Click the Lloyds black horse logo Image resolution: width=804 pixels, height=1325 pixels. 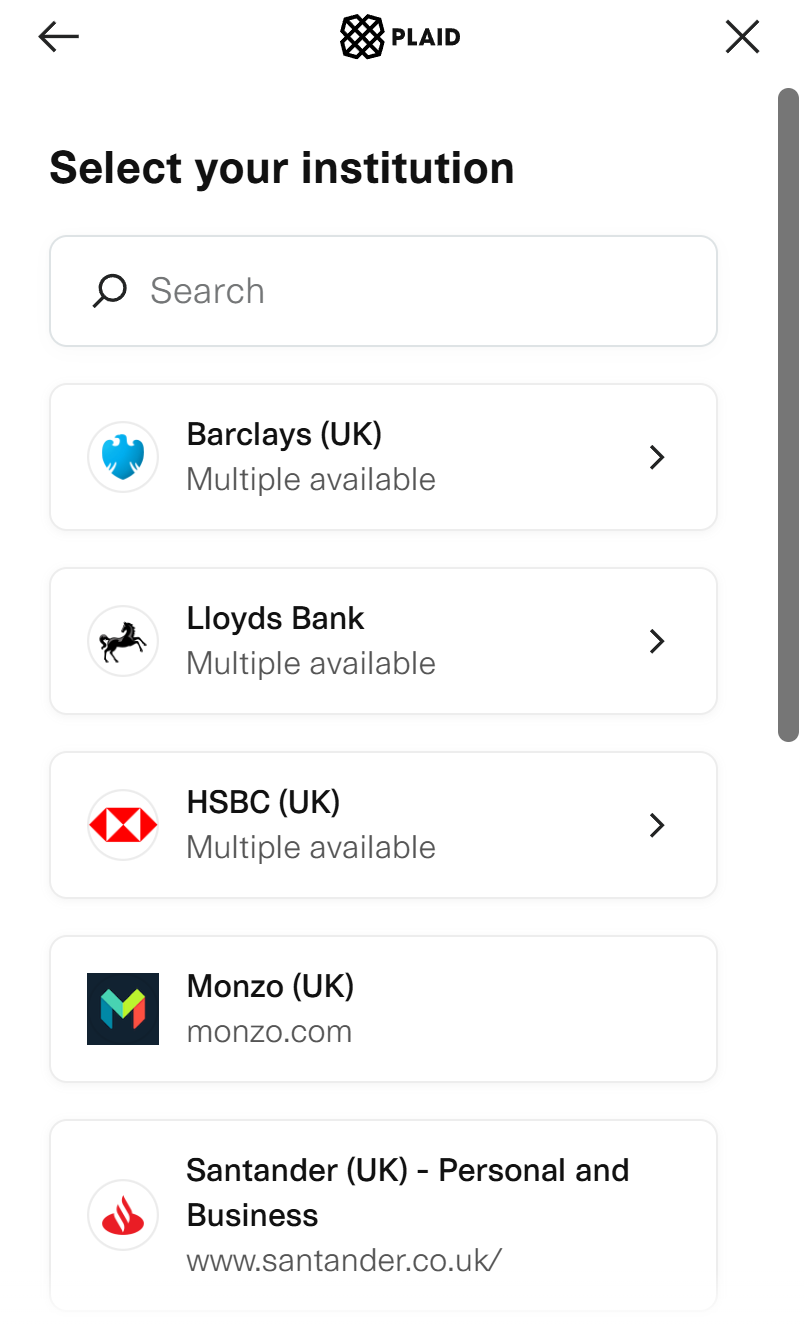click(123, 641)
